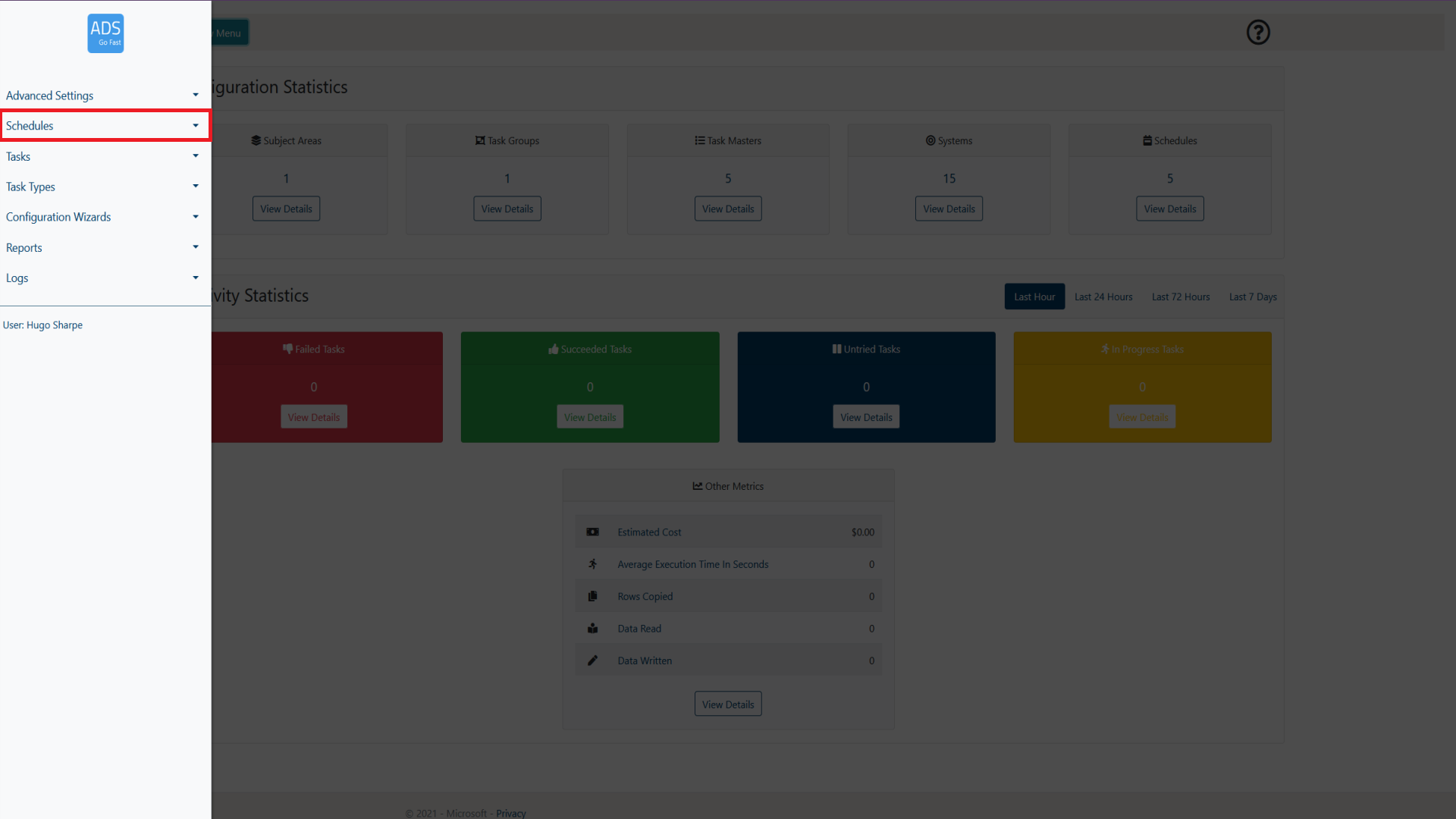The image size is (1456, 819).
Task: Click the Data Written pencil icon
Action: (592, 661)
